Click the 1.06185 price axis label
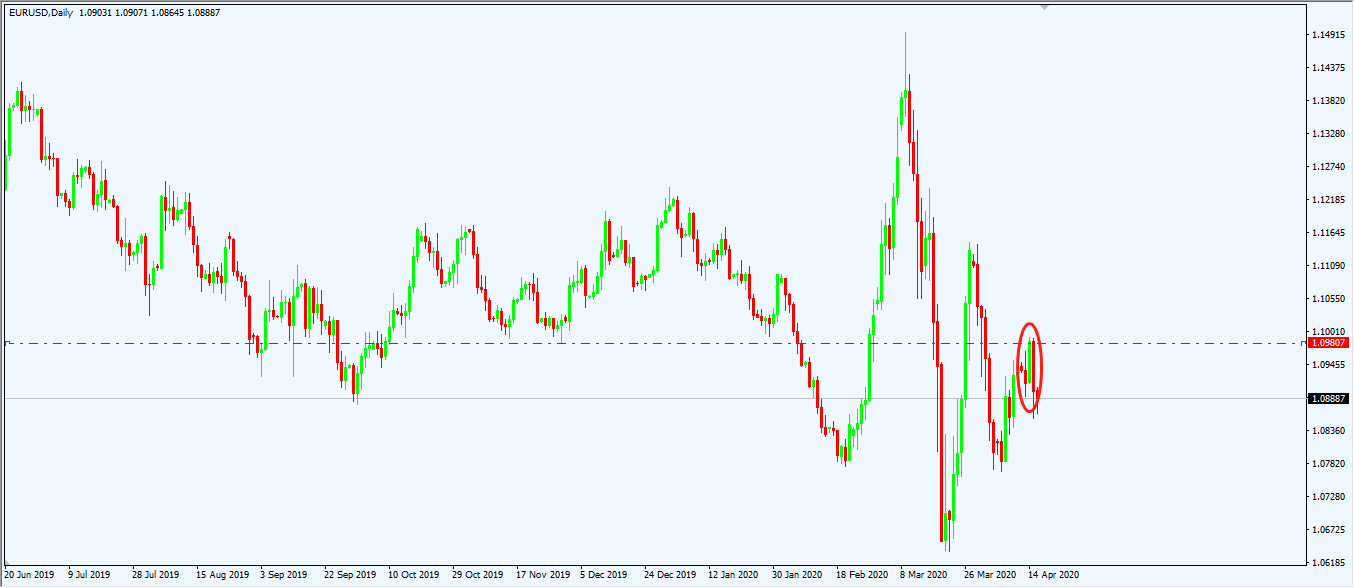The image size is (1354, 588). tap(1327, 563)
